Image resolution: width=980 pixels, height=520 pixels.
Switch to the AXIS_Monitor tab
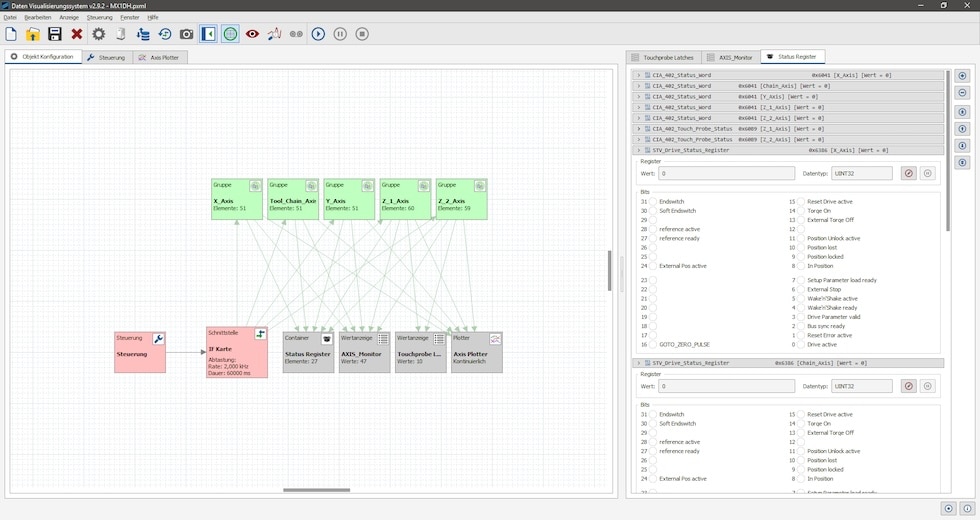pyautogui.click(x=730, y=58)
